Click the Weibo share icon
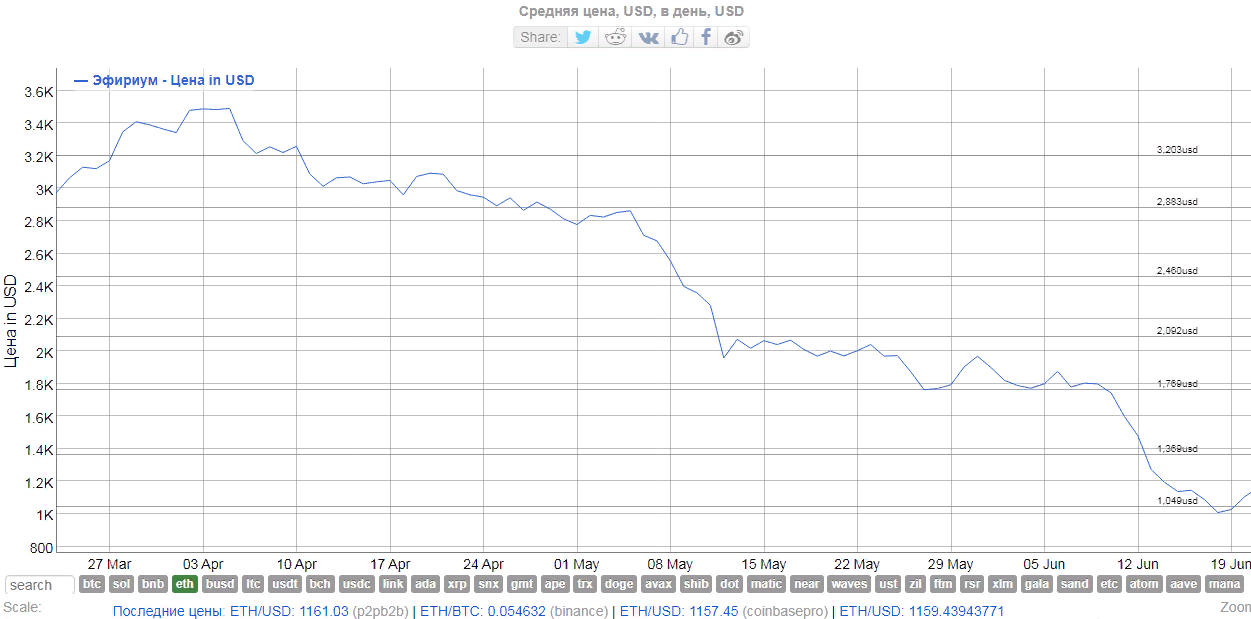This screenshot has width=1251, height=619. coord(734,37)
